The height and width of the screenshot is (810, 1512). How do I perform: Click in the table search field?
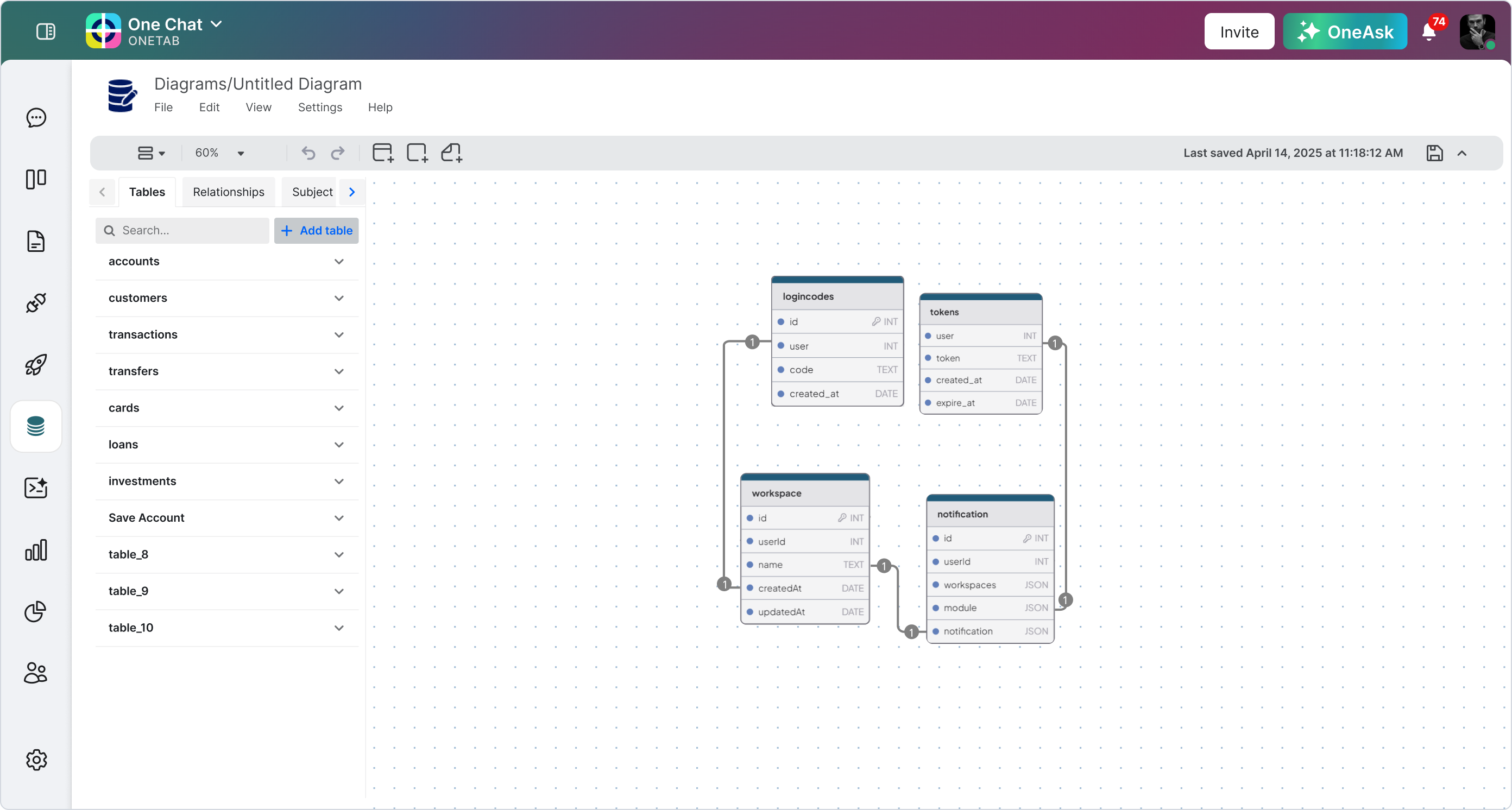182,231
